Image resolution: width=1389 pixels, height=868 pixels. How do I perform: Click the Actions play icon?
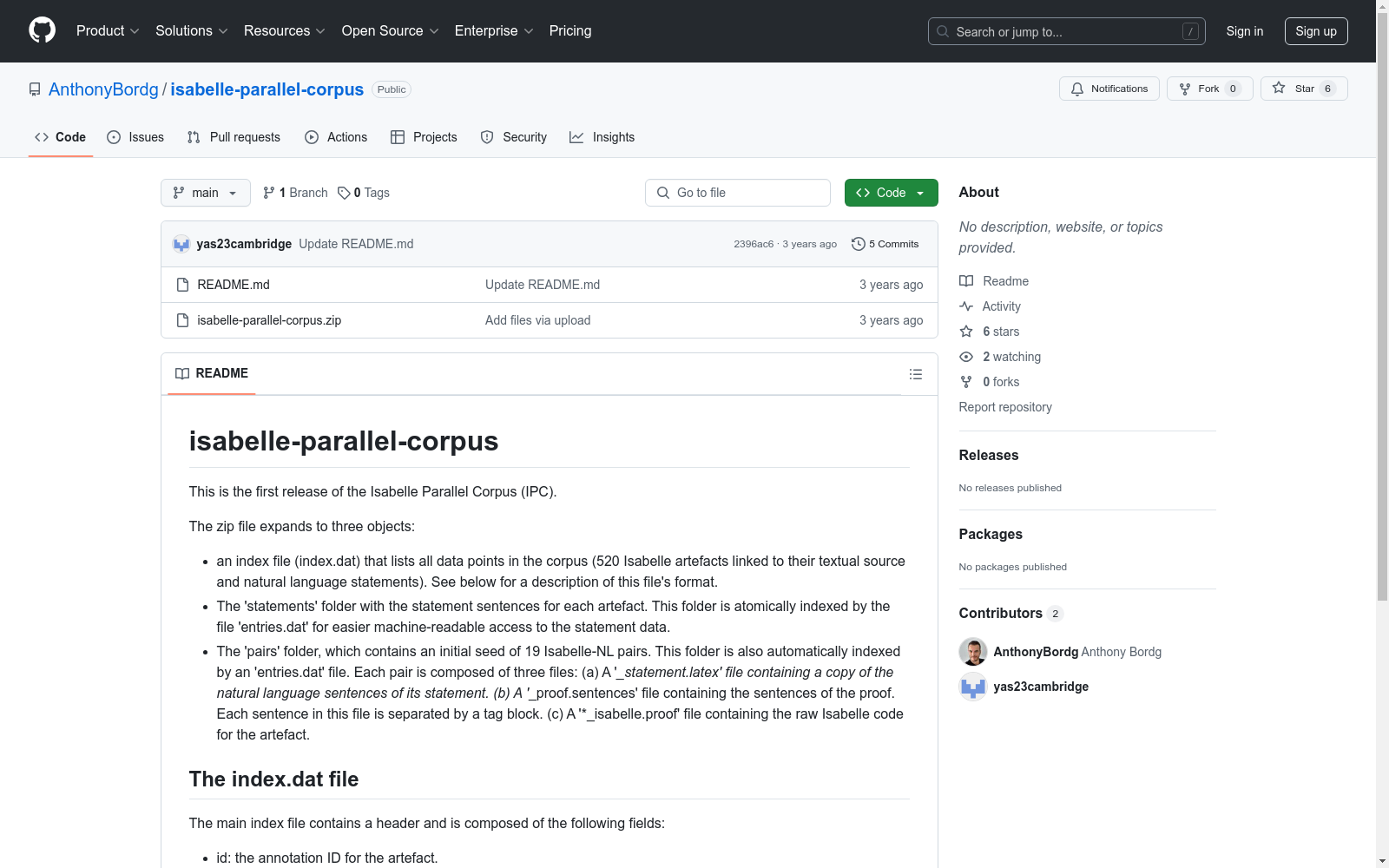point(312,137)
